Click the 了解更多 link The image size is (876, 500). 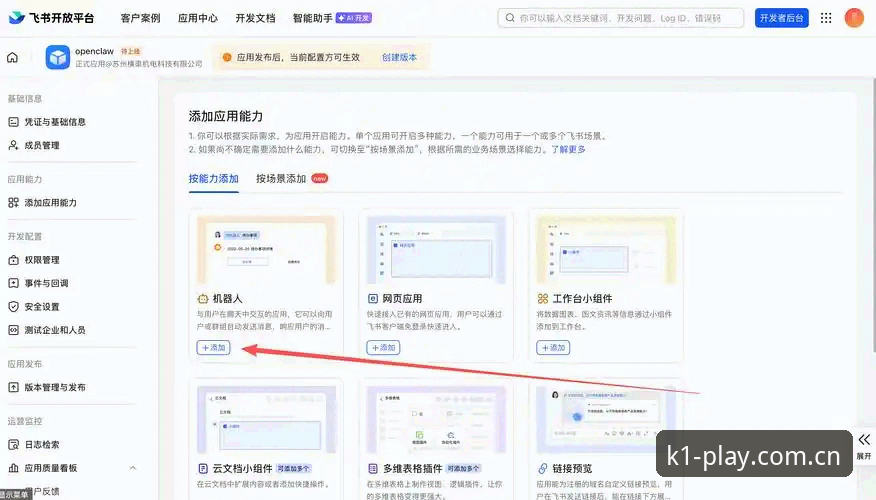coord(568,149)
